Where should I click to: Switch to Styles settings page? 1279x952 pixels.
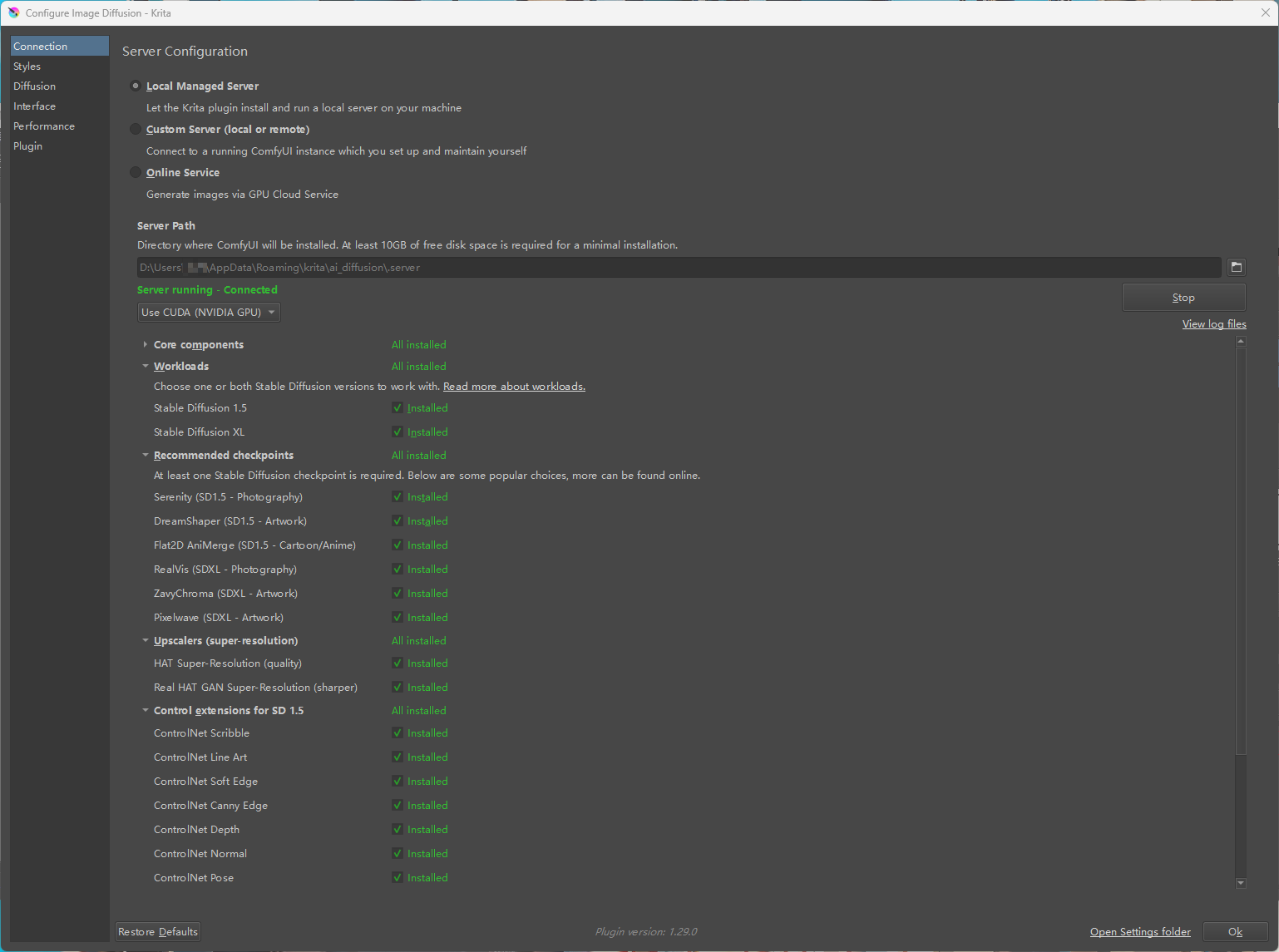point(60,66)
